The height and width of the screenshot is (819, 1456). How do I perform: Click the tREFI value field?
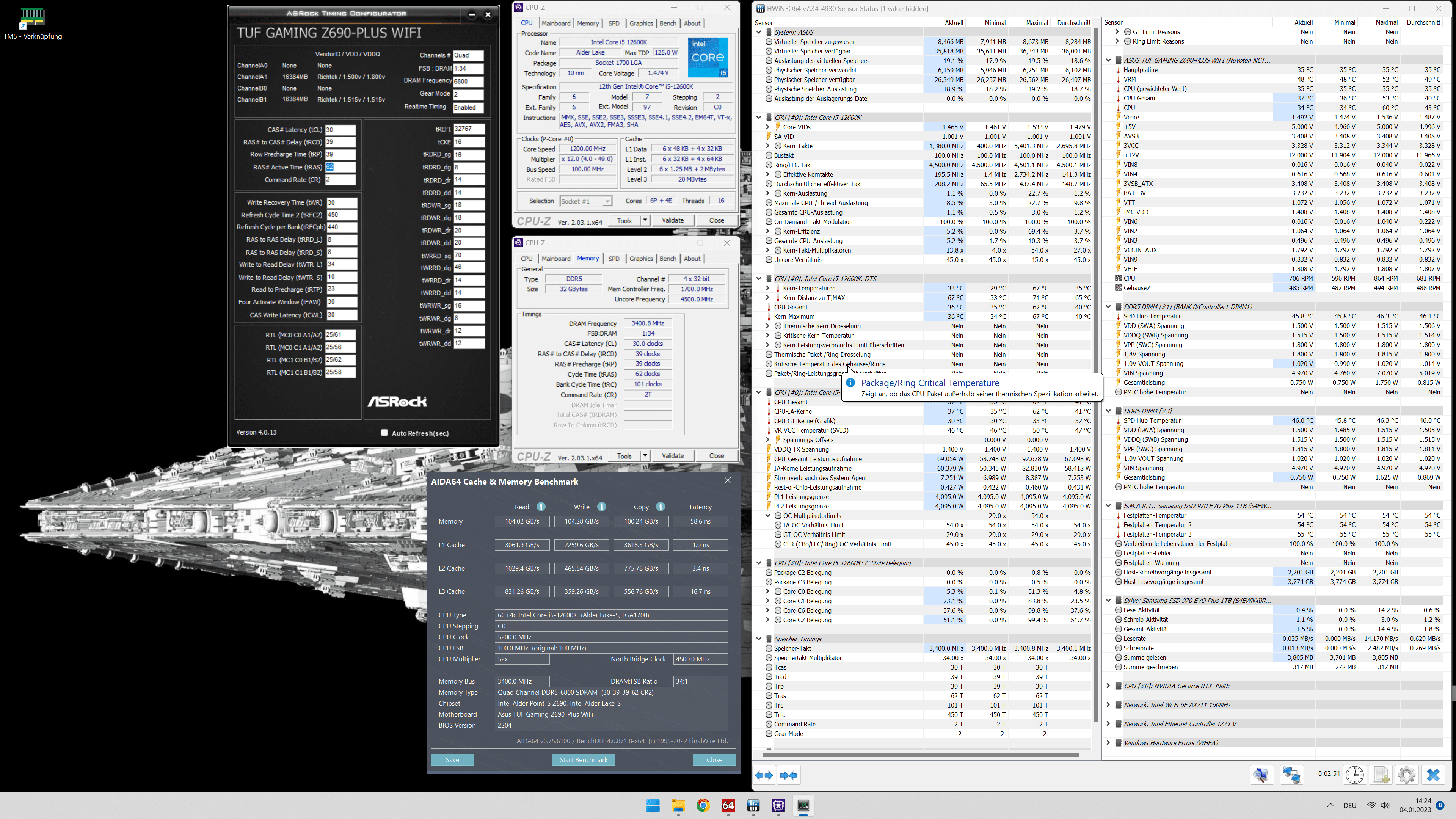click(469, 129)
